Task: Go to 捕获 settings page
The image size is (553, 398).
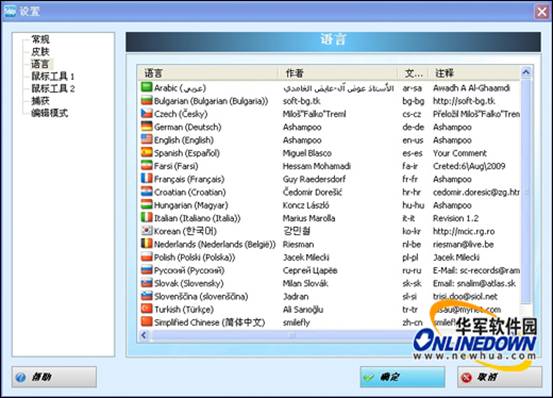Action: pyautogui.click(x=40, y=101)
